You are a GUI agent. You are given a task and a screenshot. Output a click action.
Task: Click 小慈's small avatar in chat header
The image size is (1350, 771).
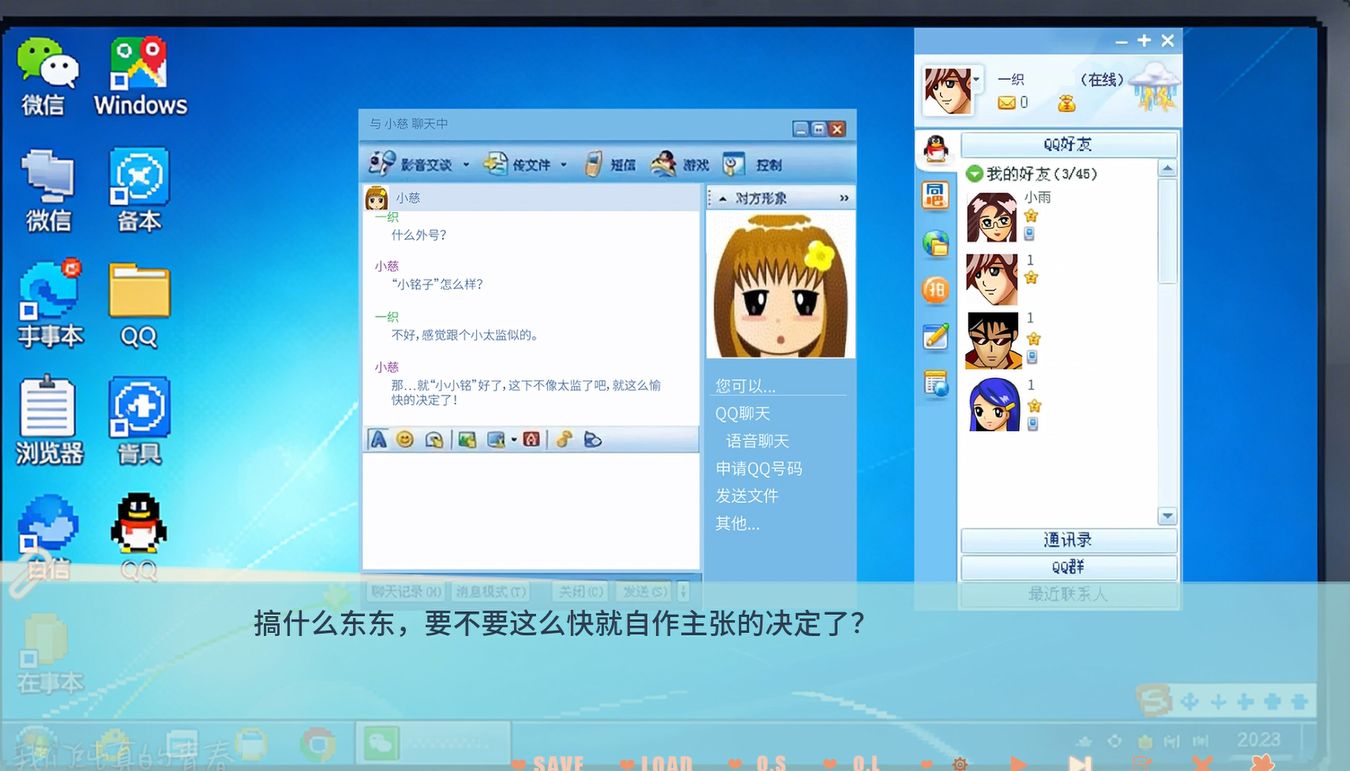point(377,198)
